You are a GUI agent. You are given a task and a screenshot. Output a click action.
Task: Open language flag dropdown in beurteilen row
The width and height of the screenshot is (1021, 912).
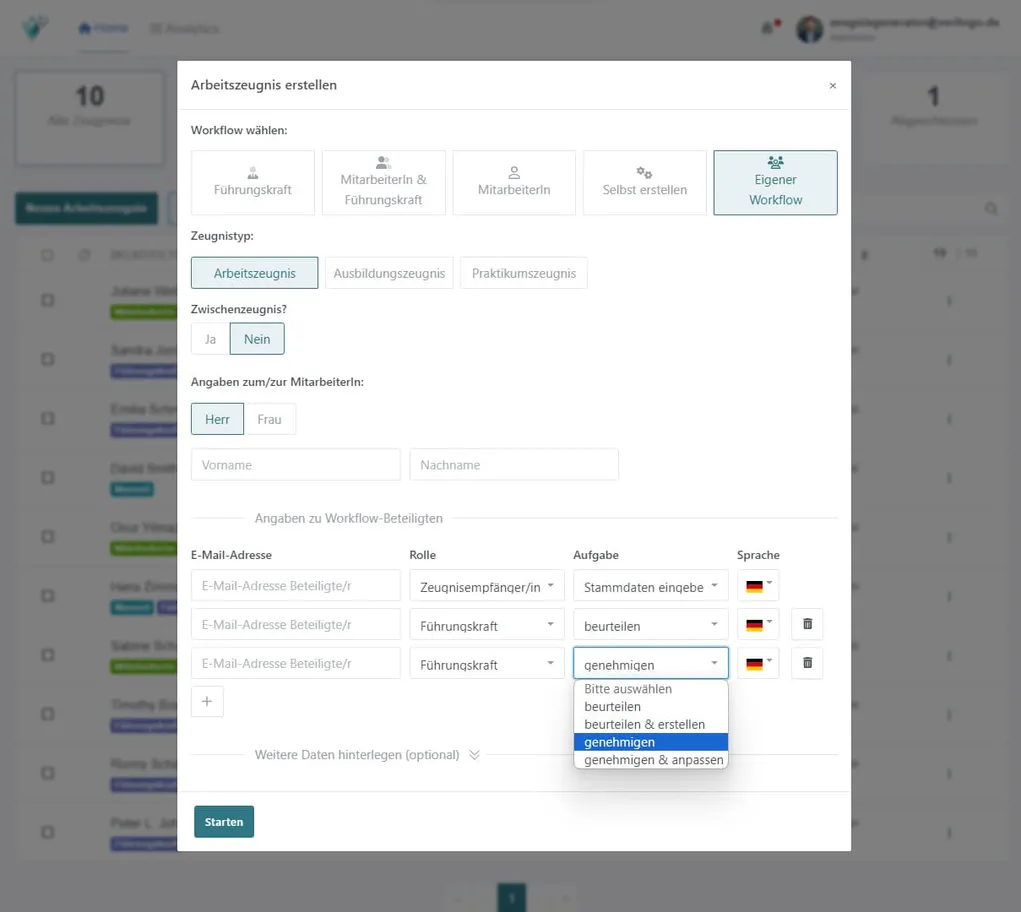coord(758,624)
